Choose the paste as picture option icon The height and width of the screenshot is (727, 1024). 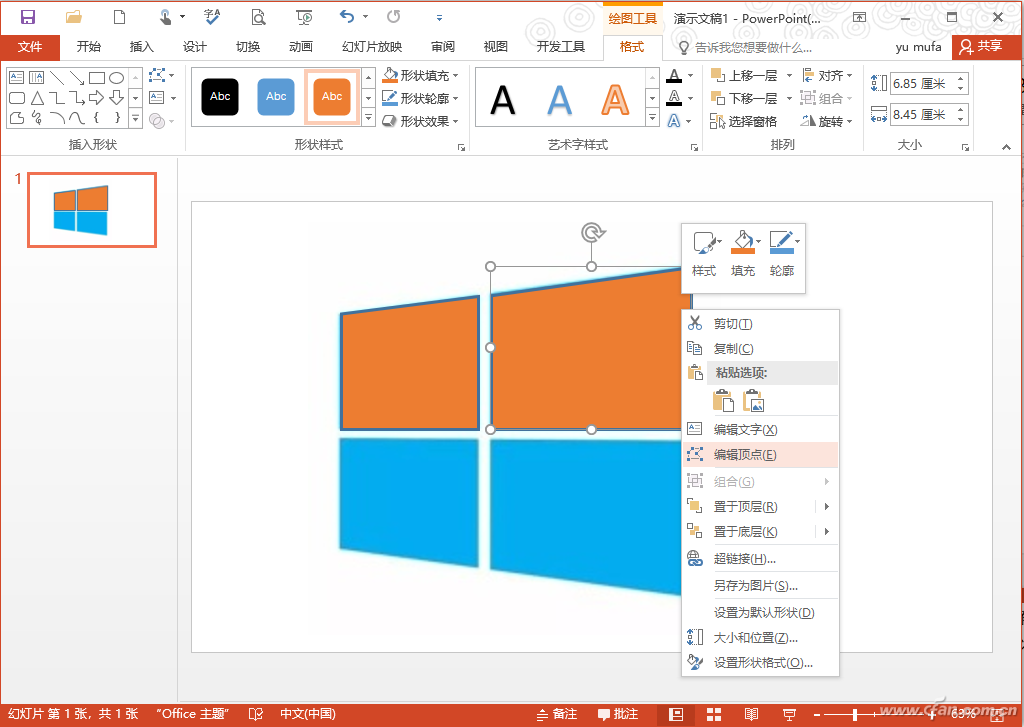click(753, 400)
